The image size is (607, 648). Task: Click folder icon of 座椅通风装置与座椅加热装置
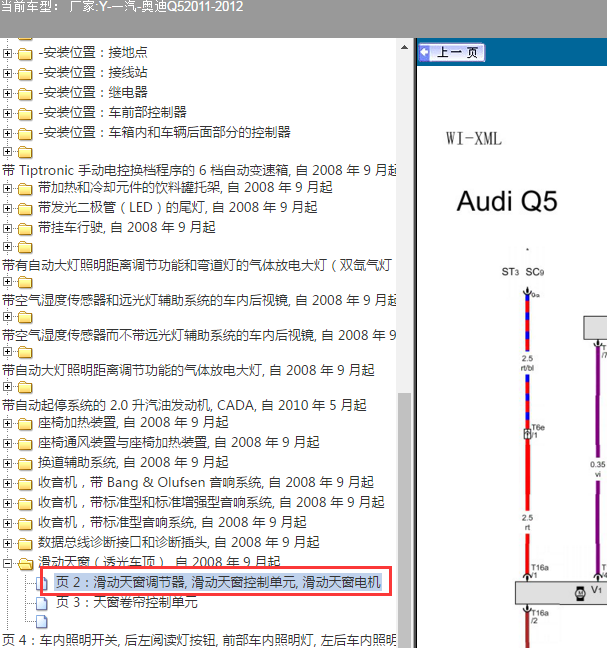coord(25,443)
